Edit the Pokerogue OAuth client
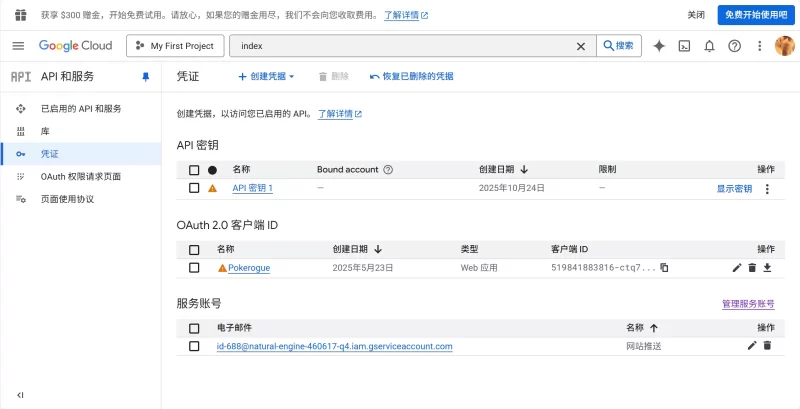The image size is (800, 409). point(737,268)
